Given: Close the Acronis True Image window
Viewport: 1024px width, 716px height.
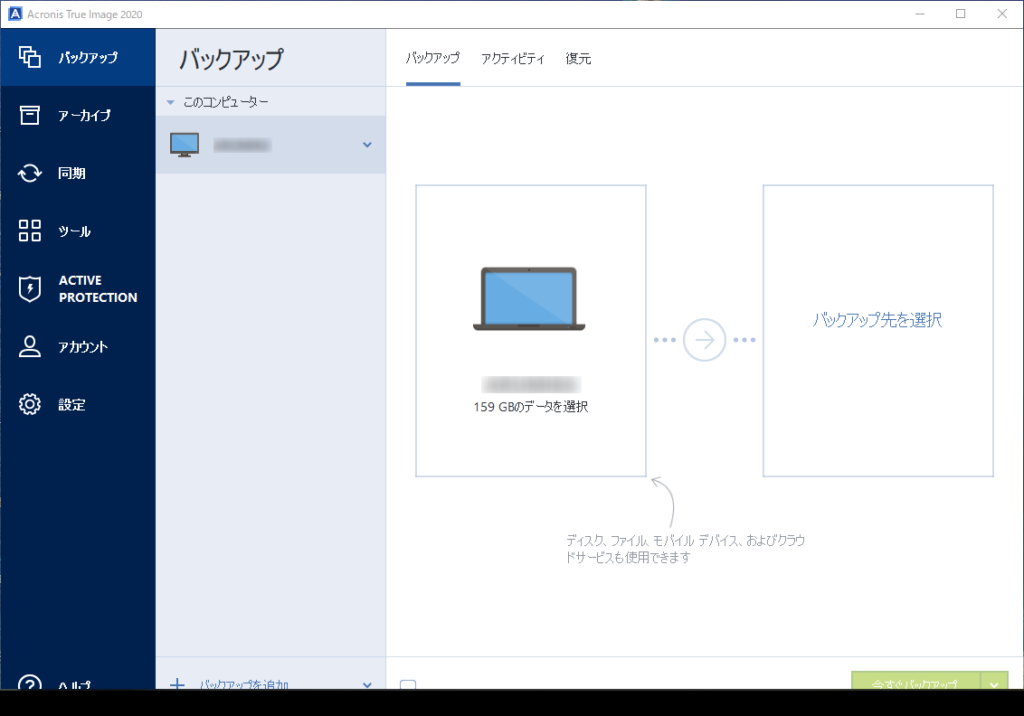Looking at the screenshot, I should [1002, 14].
